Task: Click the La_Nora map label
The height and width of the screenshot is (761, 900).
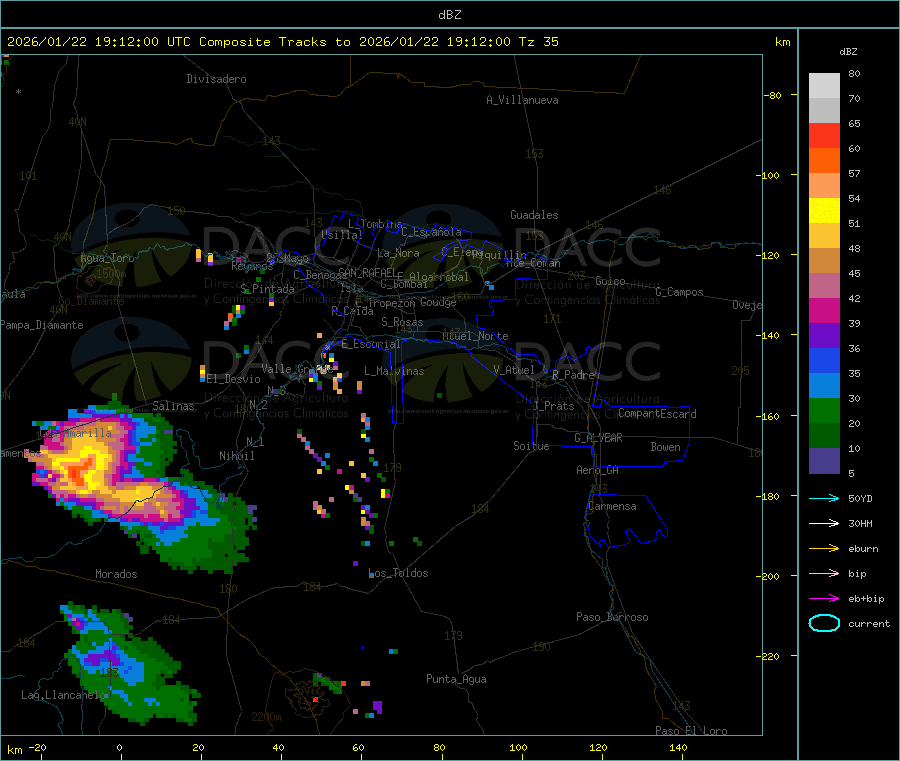Action: point(398,253)
